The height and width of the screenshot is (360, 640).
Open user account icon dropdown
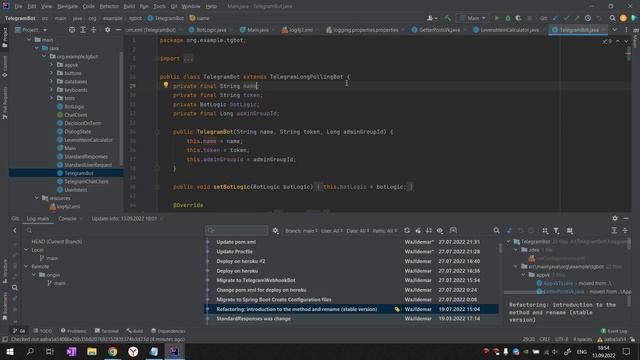pos(432,18)
